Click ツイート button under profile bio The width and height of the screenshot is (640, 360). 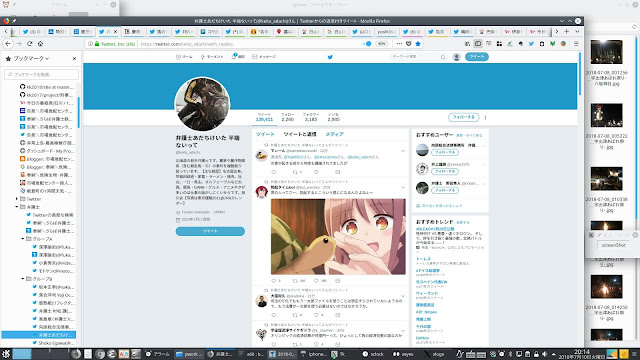210,231
